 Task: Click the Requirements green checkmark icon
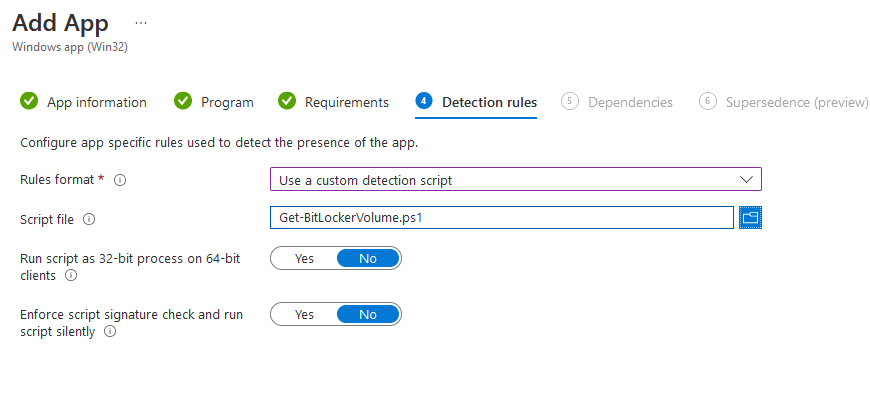coord(287,101)
